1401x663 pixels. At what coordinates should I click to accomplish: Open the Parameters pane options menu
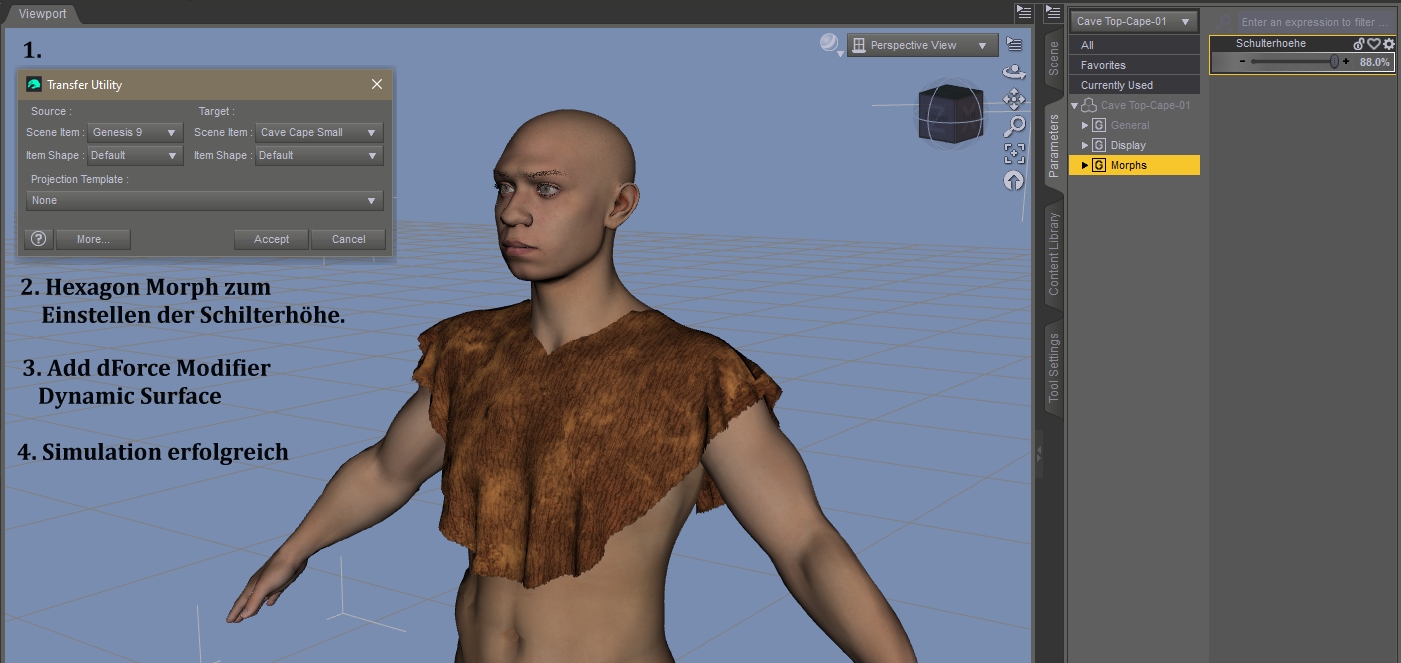pyautogui.click(x=1052, y=12)
